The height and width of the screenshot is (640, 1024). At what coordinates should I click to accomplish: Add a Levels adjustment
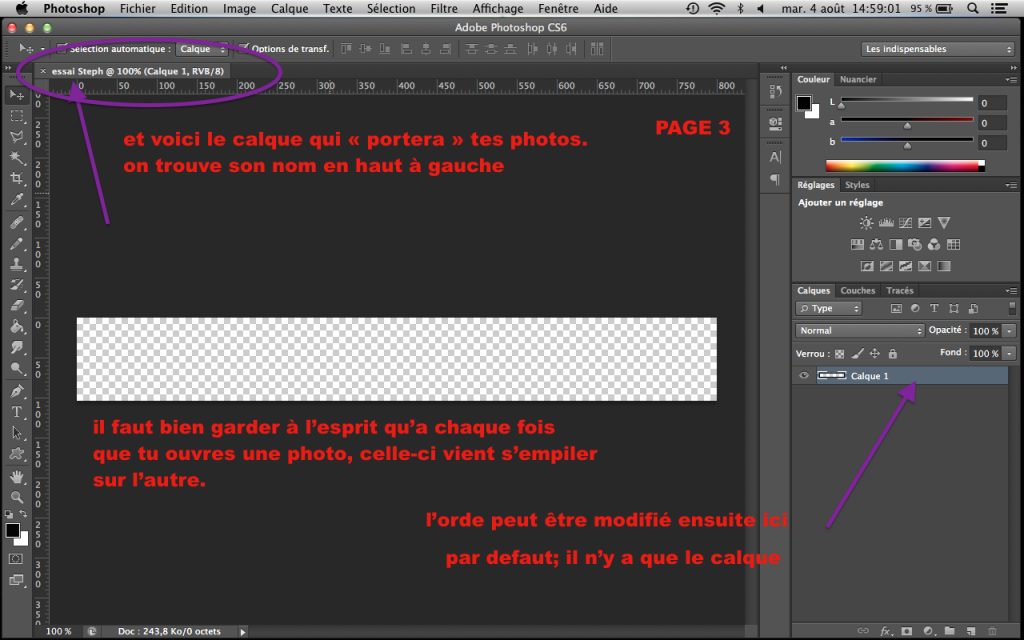click(886, 223)
